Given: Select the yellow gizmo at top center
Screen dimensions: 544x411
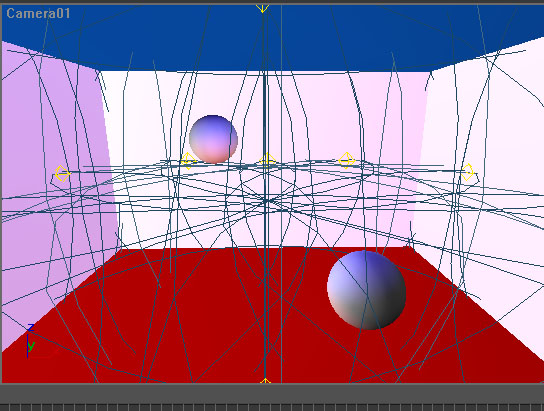Looking at the screenshot, I should point(263,8).
